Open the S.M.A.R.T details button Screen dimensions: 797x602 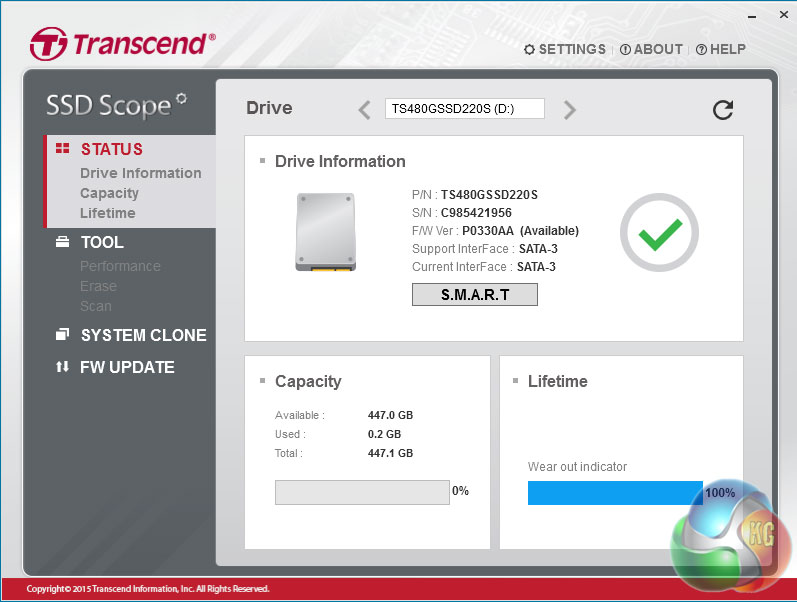475,294
